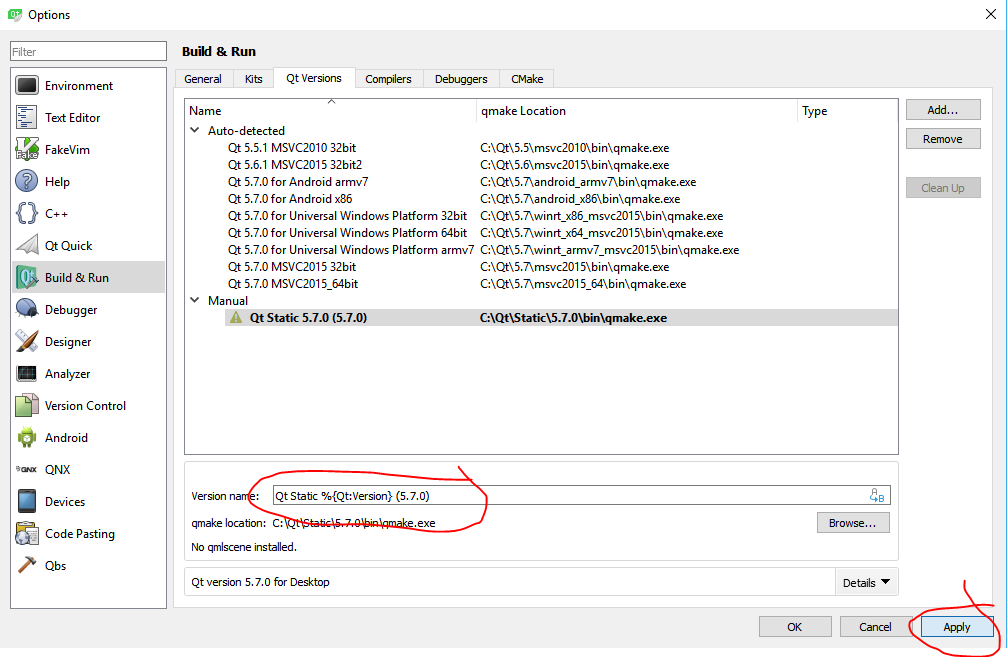This screenshot has height=657, width=1007.
Task: Collapse the Auto-detected group
Action: (x=195, y=130)
